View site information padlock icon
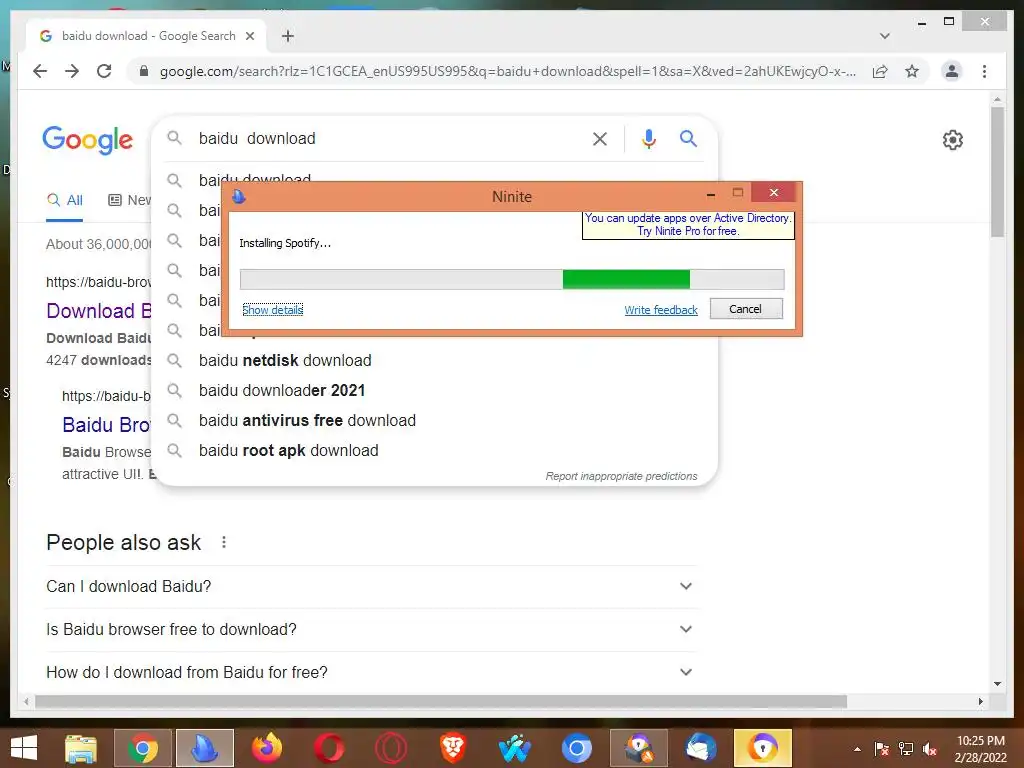 (x=144, y=71)
